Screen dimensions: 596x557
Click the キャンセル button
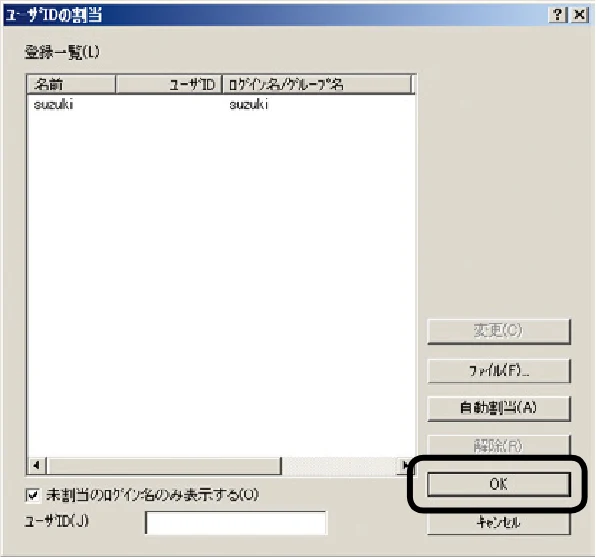pos(499,523)
